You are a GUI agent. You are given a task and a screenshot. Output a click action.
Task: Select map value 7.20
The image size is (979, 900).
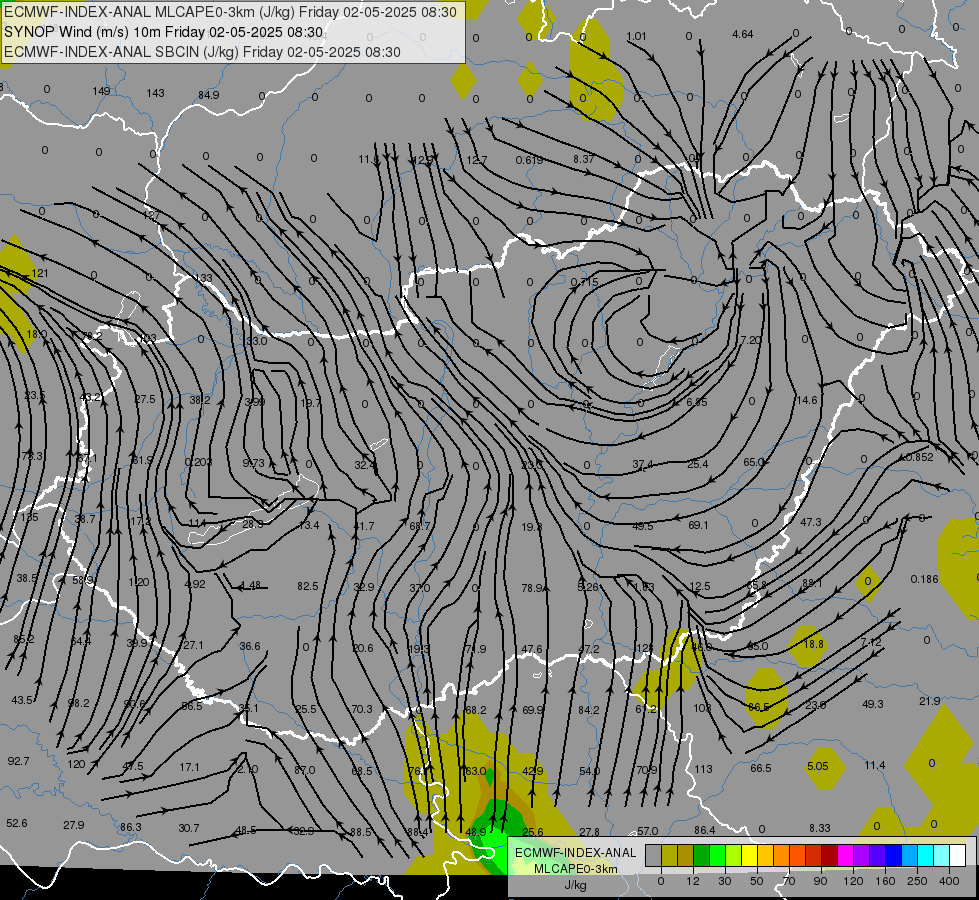tap(750, 340)
